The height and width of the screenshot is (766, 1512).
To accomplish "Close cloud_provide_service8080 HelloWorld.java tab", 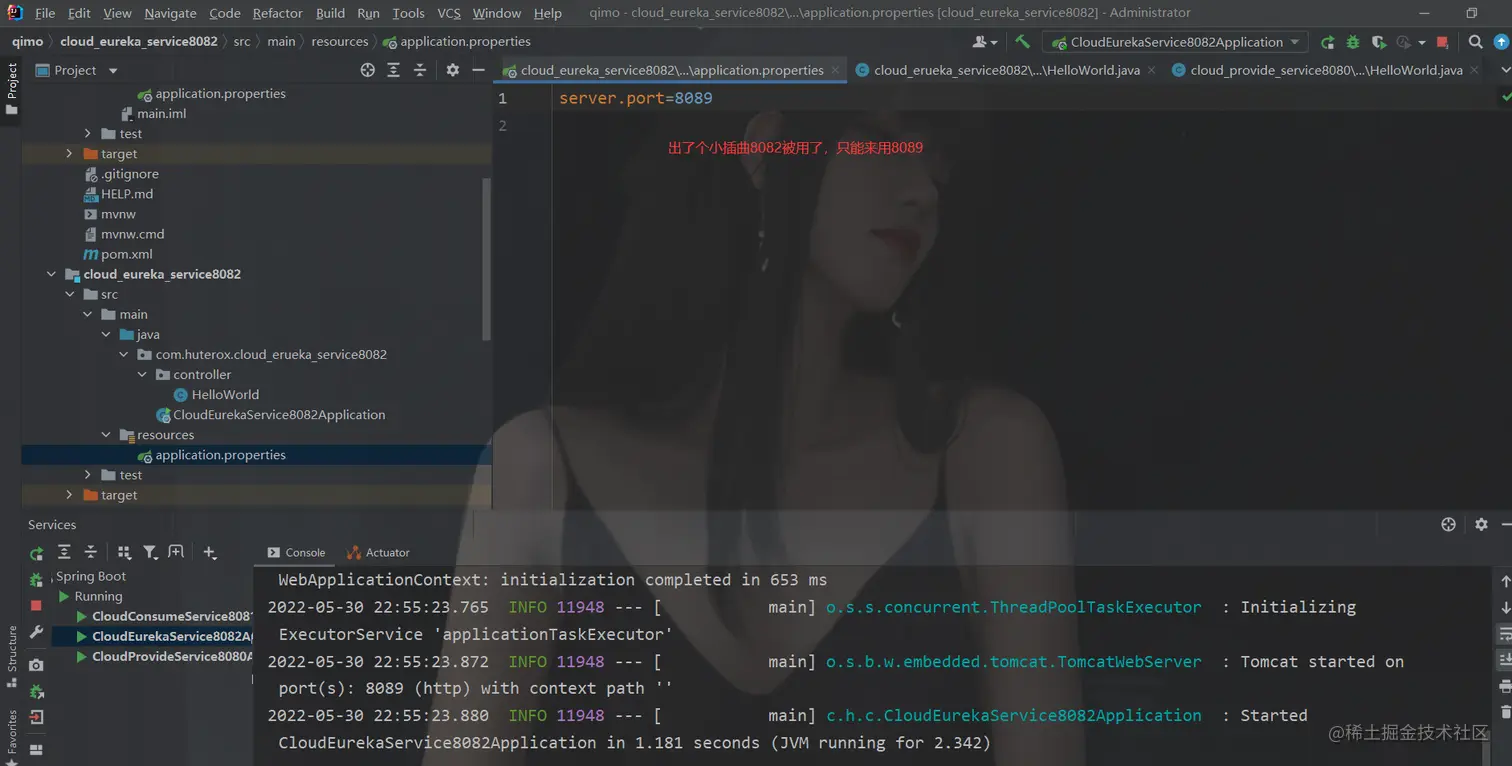I will point(1474,70).
